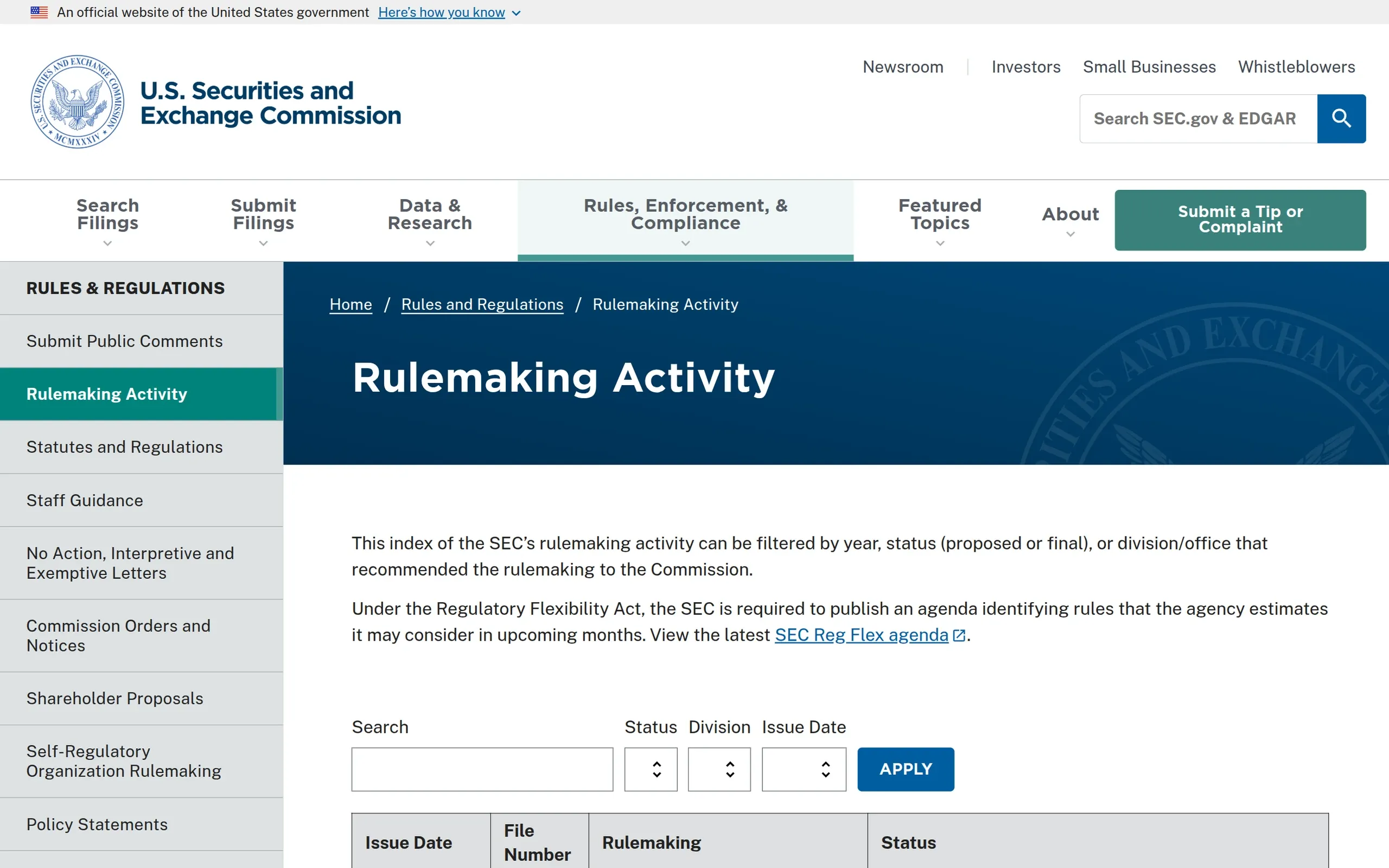Expand Rules, Enforcement, & Compliance menu
1389x868 pixels.
685,220
